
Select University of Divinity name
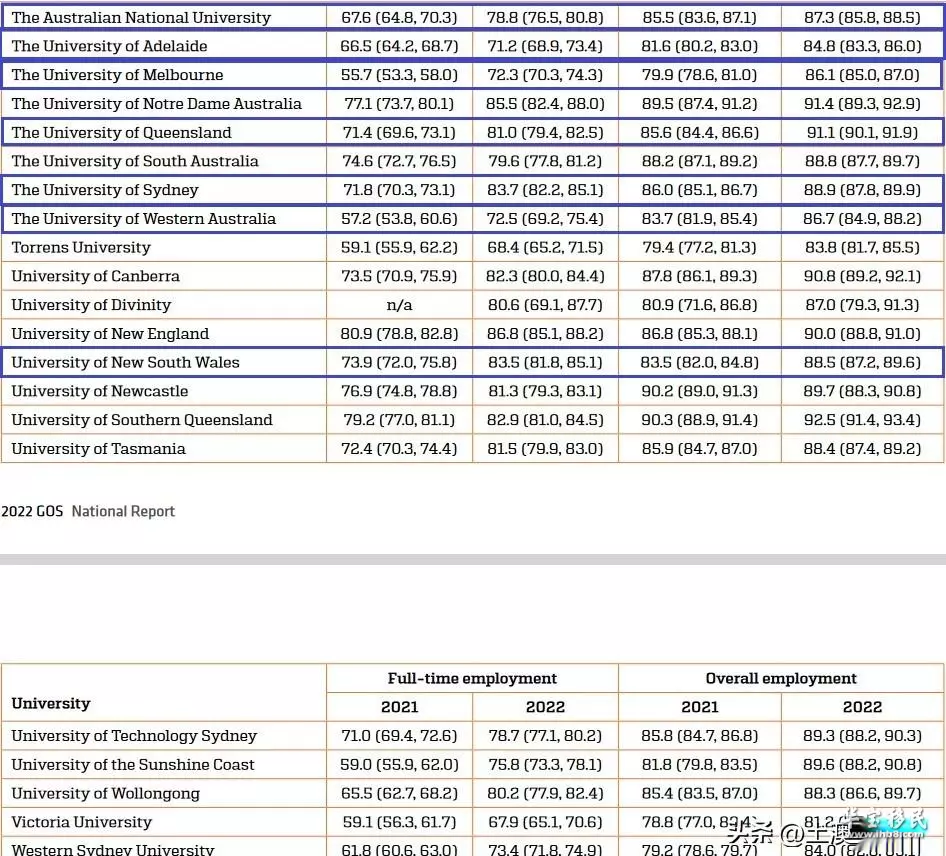[91, 305]
